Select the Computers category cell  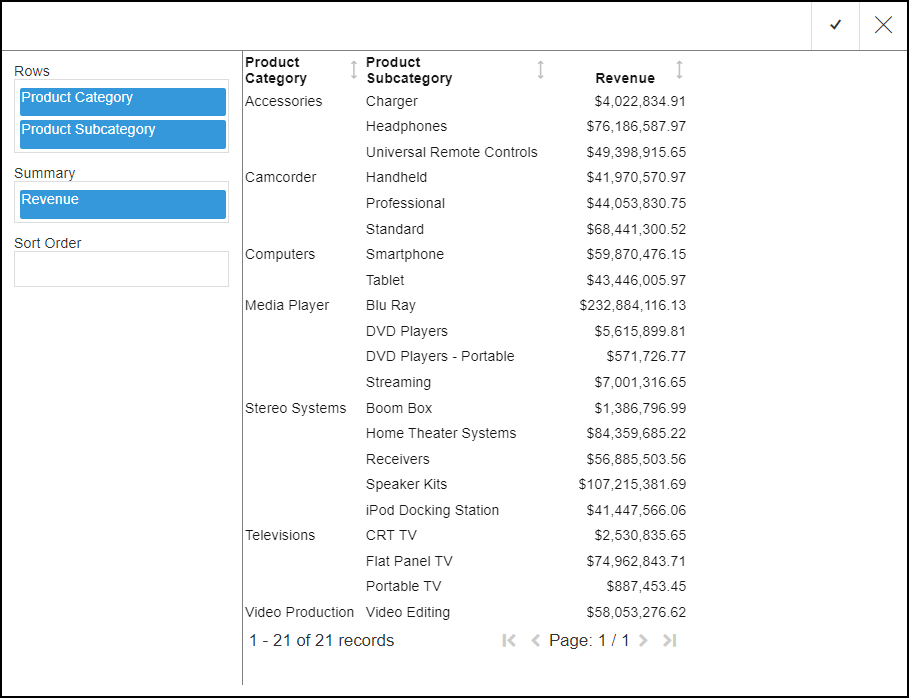[280, 255]
